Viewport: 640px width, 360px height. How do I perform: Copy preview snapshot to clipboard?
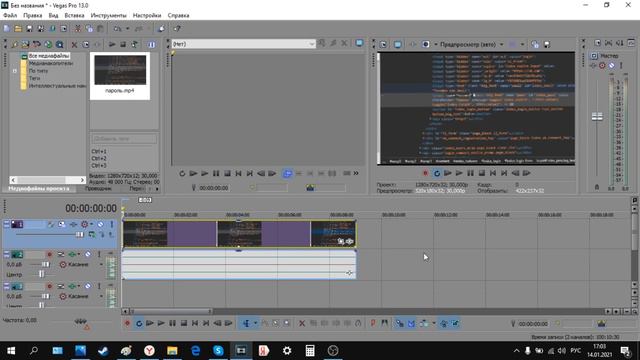(x=535, y=44)
